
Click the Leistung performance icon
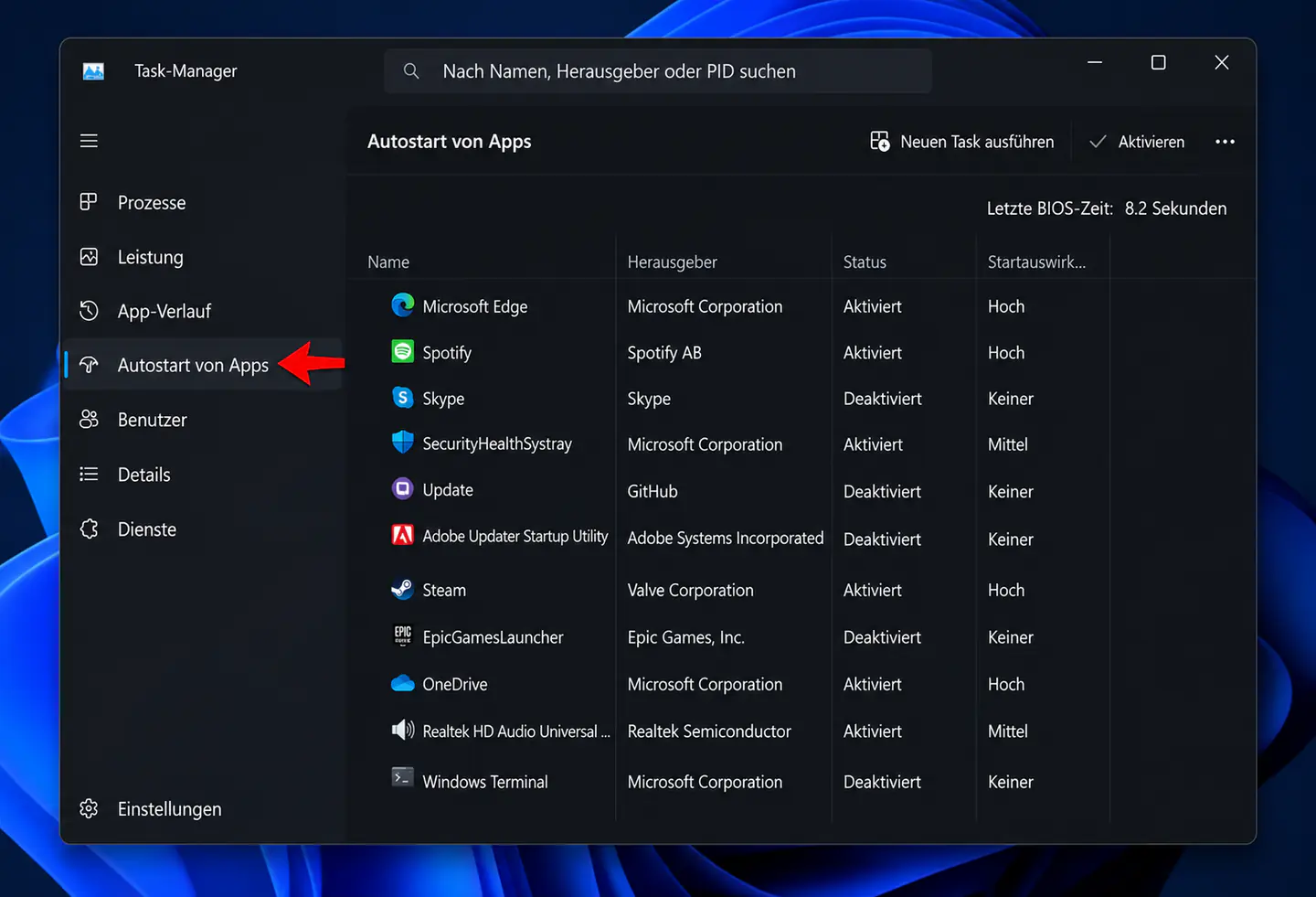(89, 257)
